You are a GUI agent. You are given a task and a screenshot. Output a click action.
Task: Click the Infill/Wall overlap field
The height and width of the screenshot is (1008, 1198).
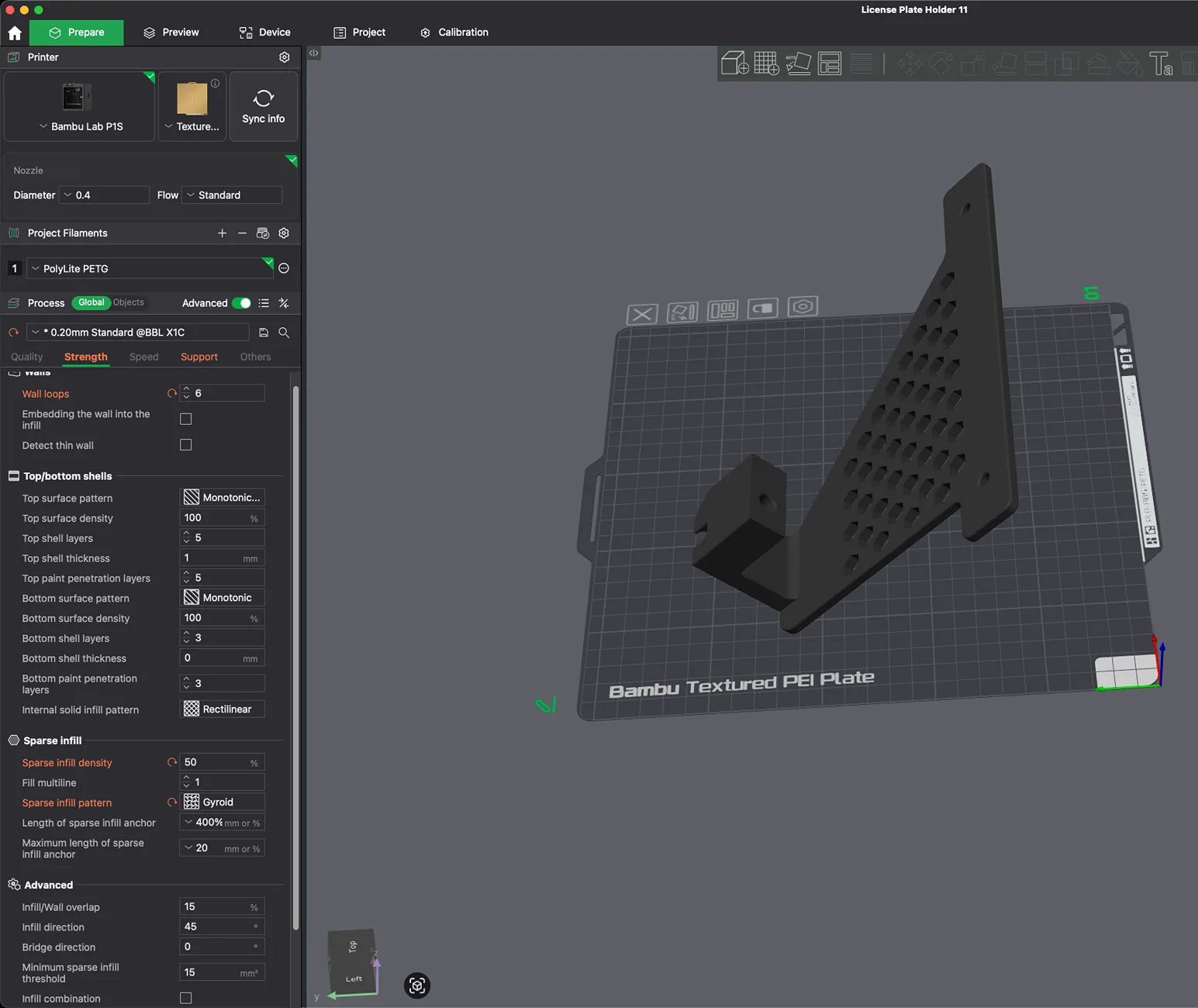point(223,907)
